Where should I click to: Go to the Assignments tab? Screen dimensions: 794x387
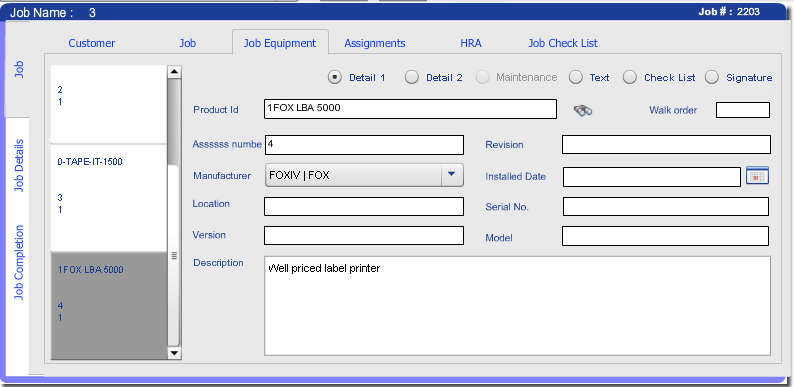(x=375, y=43)
